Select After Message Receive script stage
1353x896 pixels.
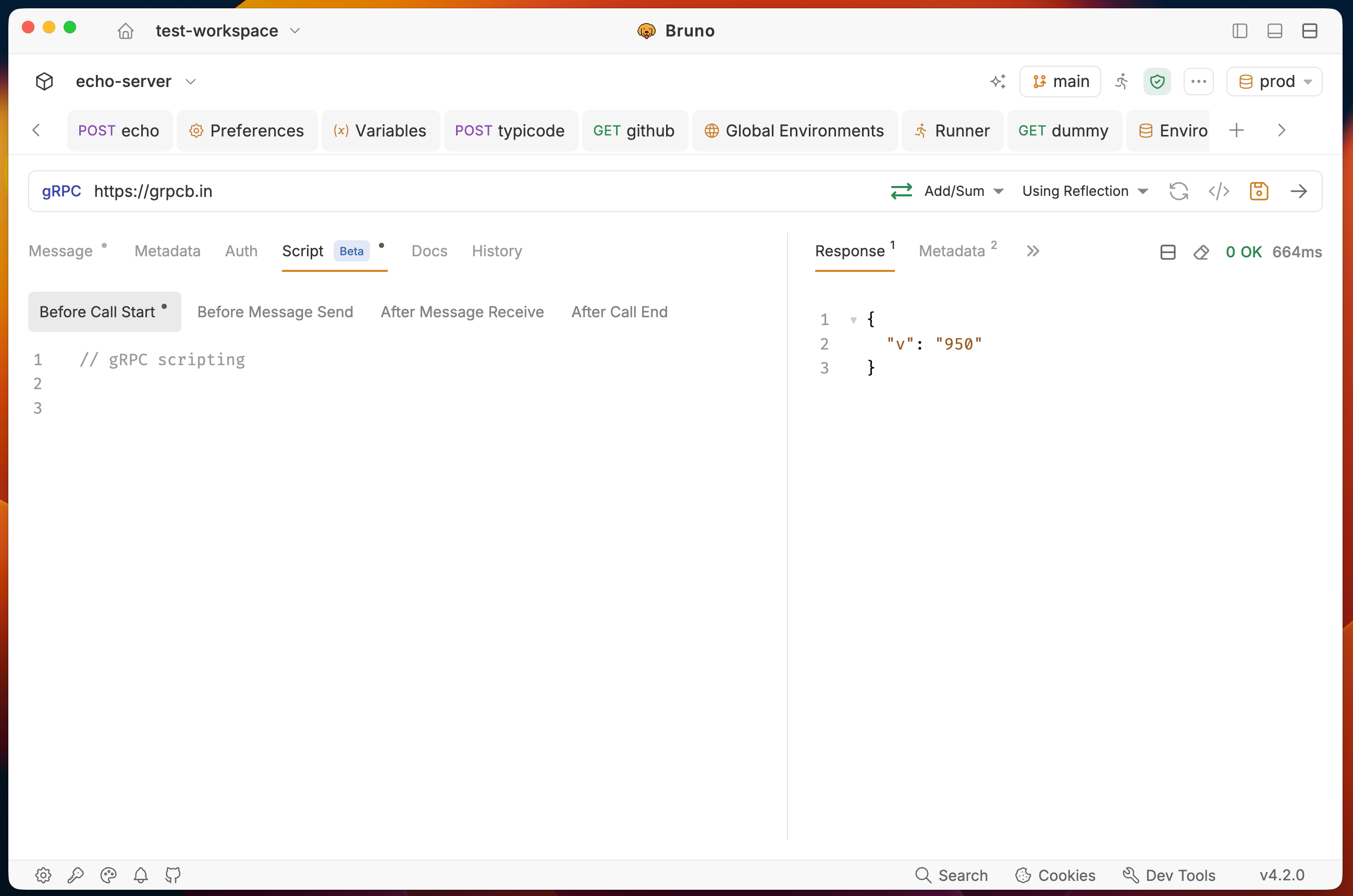[462, 312]
